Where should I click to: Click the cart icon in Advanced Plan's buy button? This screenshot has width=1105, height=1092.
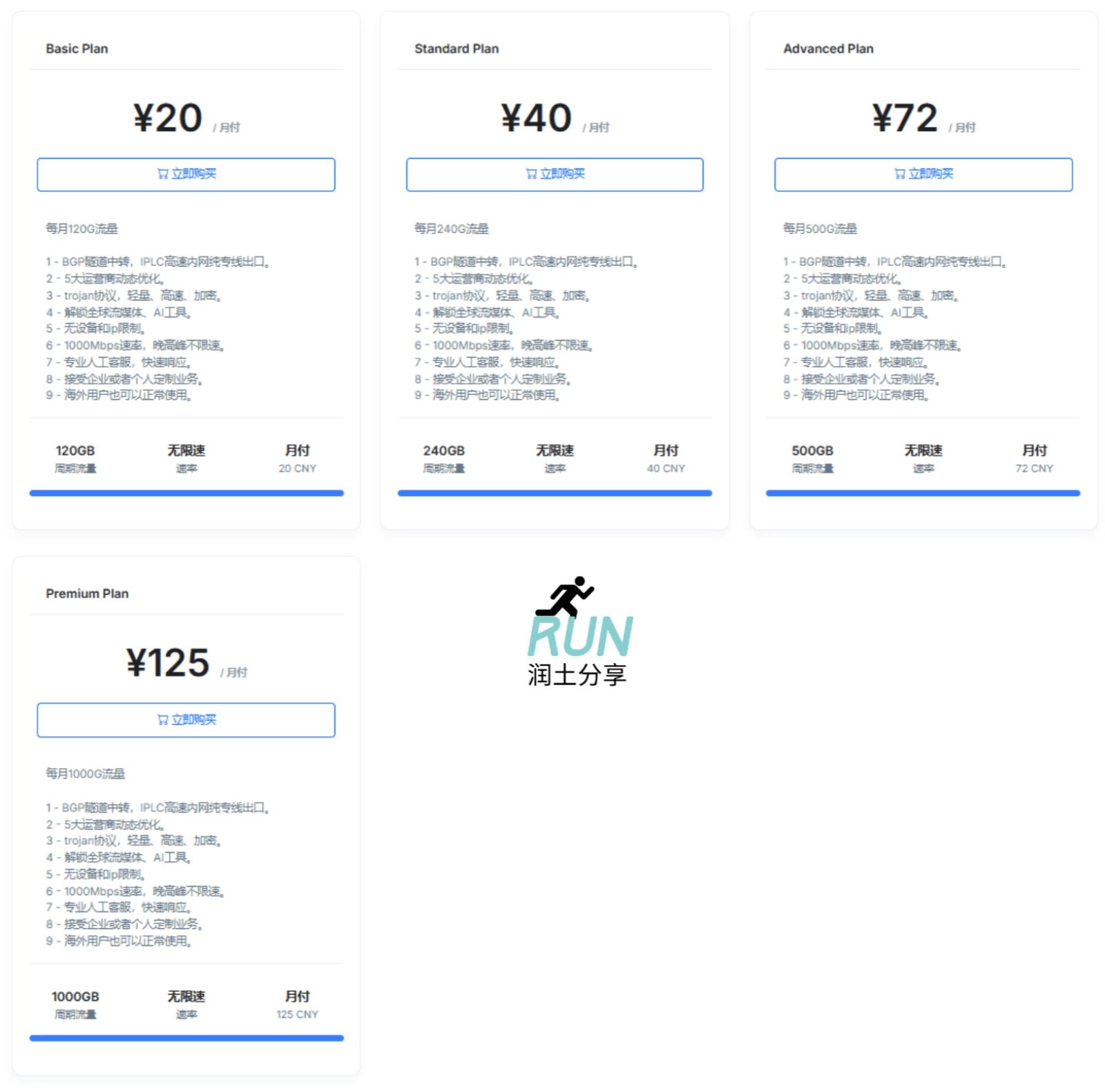click(x=900, y=174)
